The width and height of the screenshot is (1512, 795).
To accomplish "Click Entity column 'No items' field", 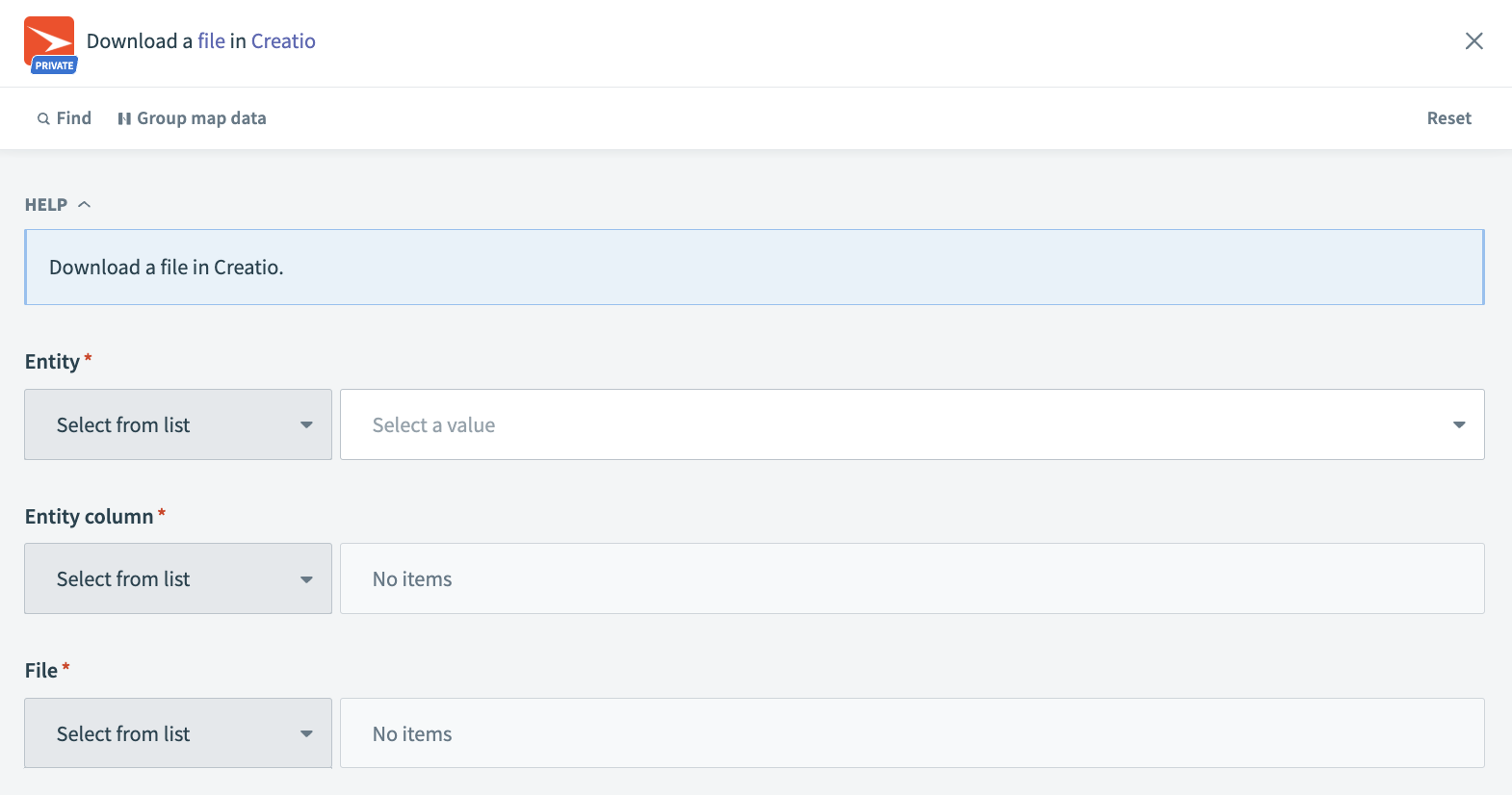I will click(912, 578).
